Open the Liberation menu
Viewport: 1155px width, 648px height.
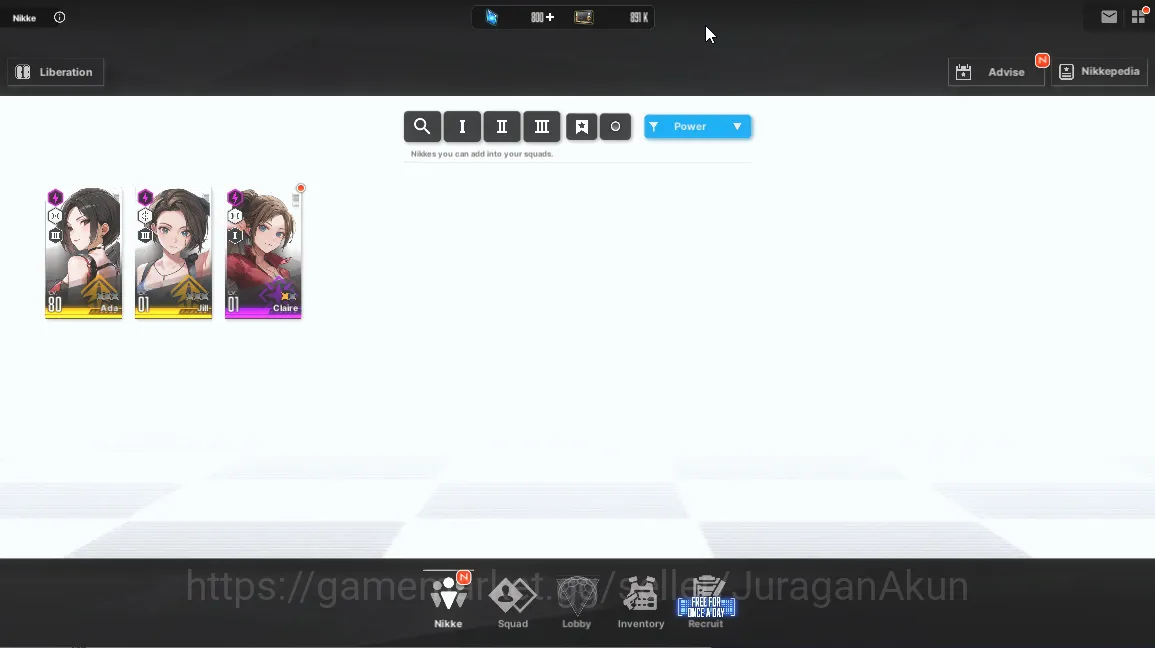(56, 72)
